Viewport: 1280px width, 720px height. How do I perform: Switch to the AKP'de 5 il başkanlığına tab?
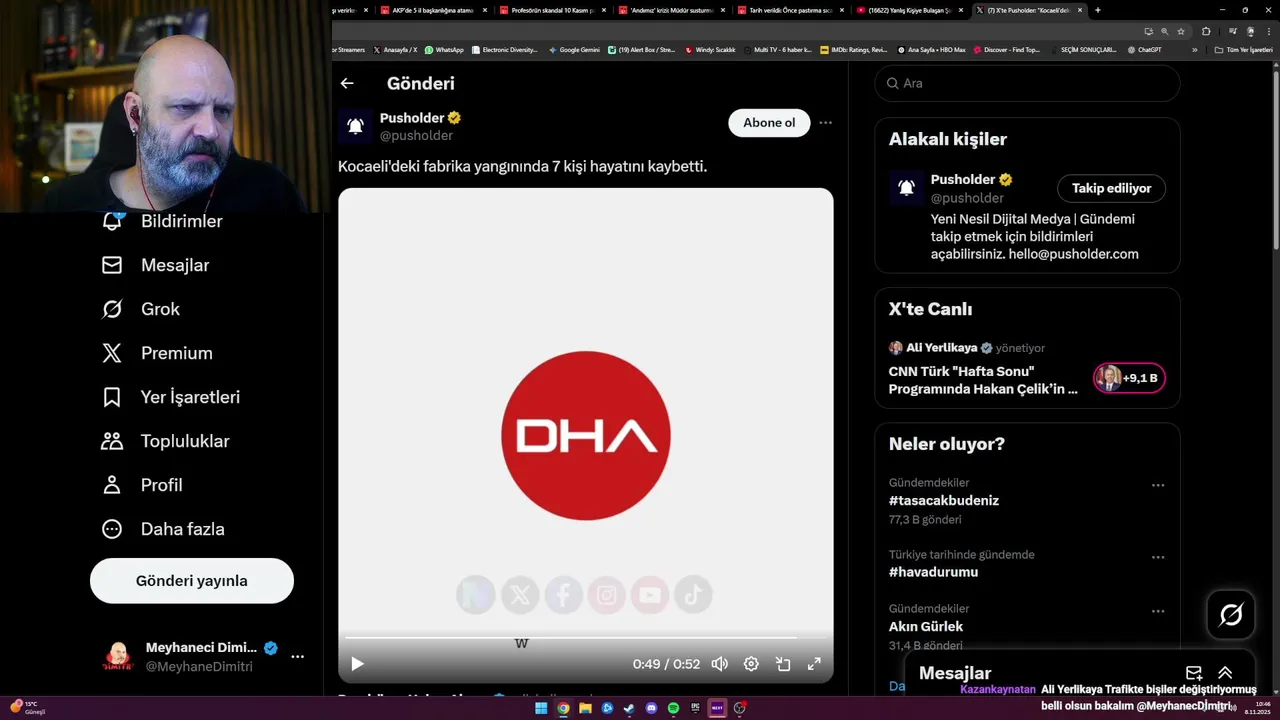[x=434, y=10]
